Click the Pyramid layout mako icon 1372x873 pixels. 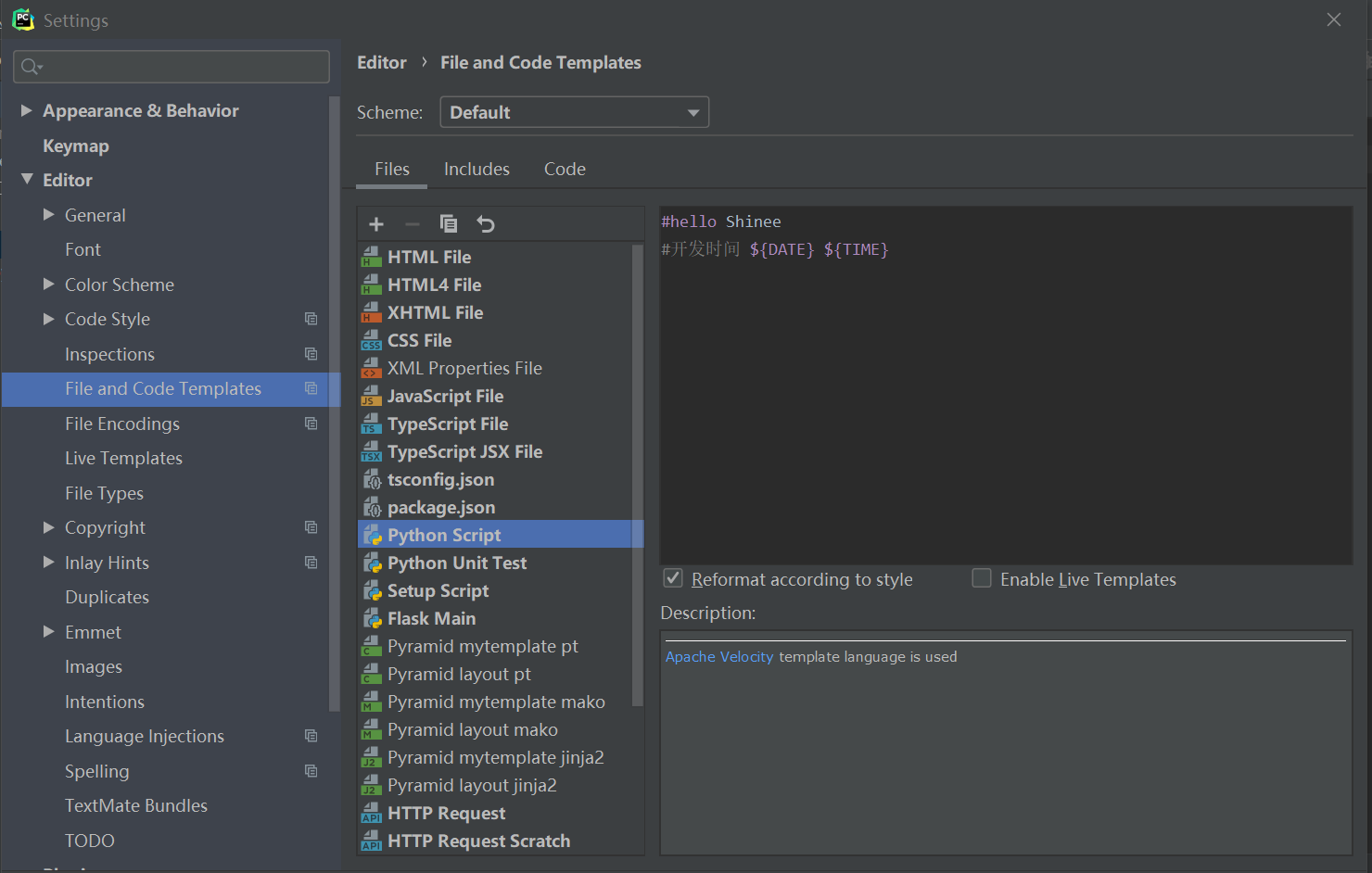[x=372, y=729]
